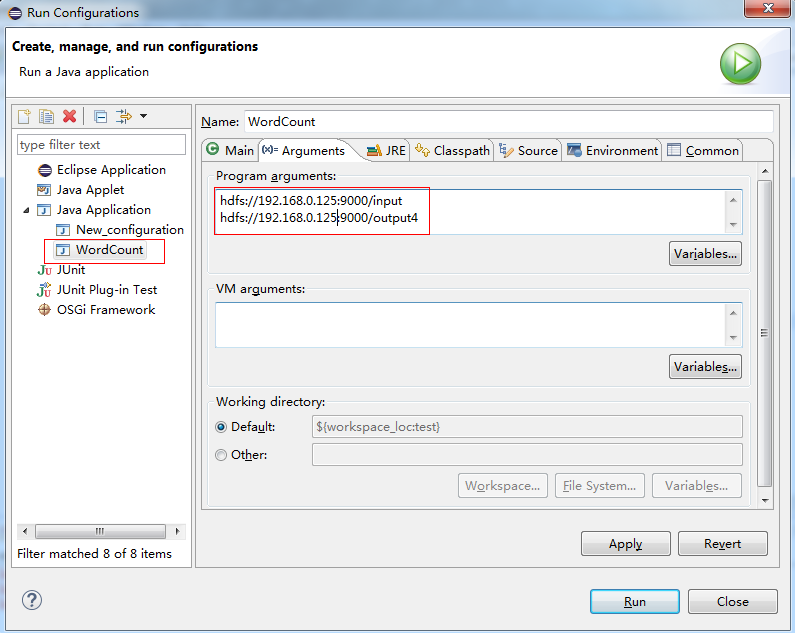Click the New launch configuration icon
The image size is (795, 633).
click(24, 117)
